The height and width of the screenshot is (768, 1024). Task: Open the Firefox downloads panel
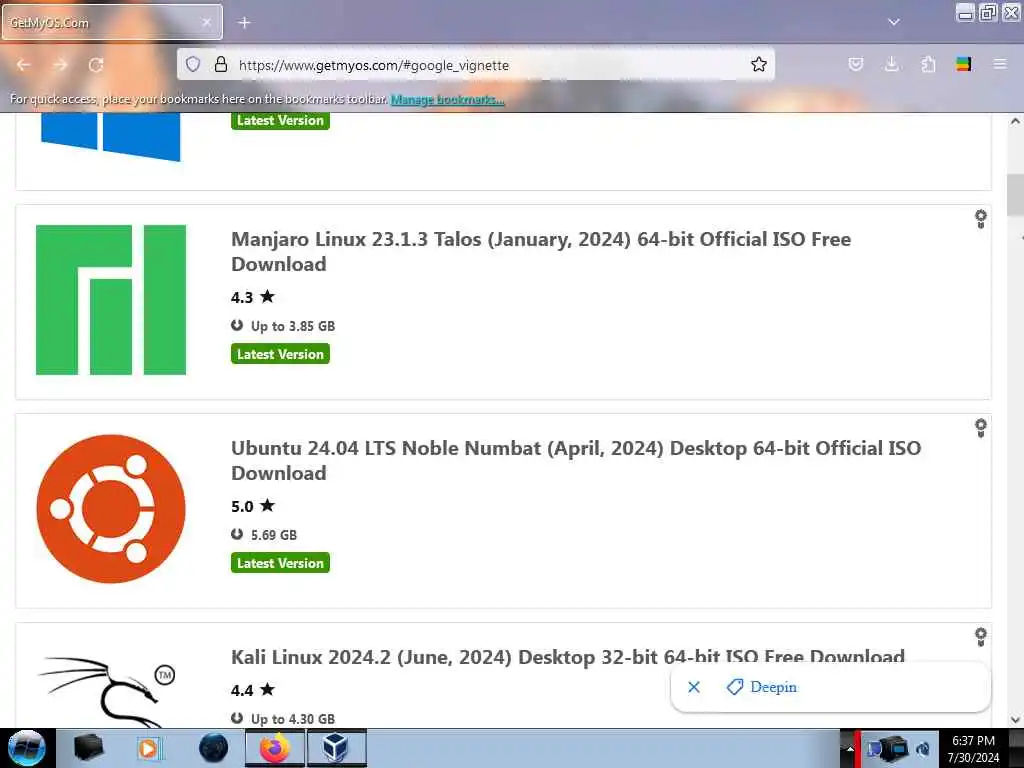click(891, 64)
